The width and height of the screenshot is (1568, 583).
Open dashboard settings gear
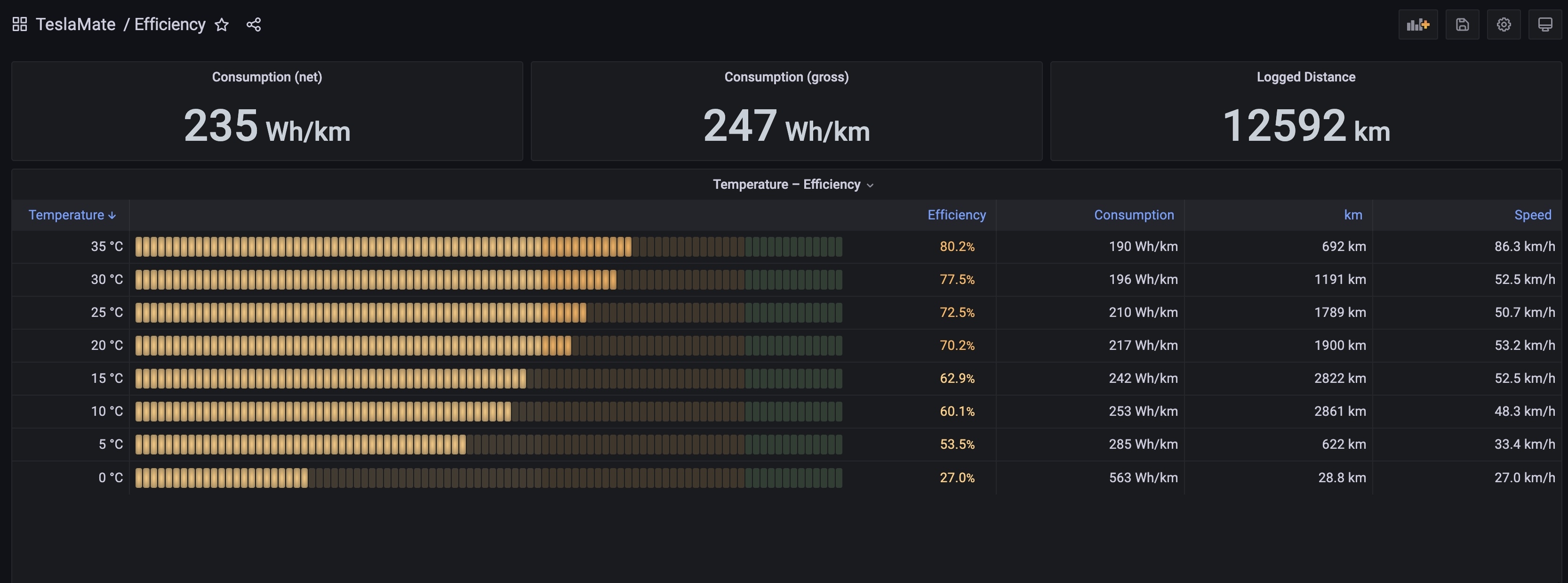click(1504, 25)
